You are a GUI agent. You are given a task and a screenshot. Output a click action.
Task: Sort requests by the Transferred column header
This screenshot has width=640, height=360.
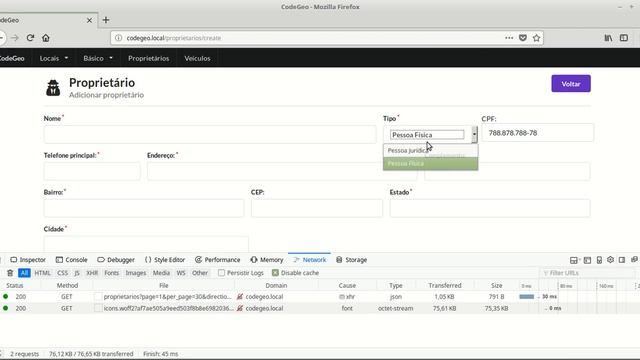pos(444,285)
